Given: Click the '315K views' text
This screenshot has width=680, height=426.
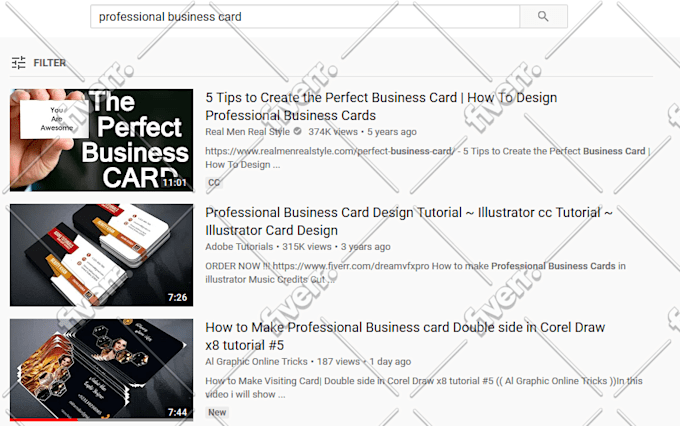Looking at the screenshot, I should [x=307, y=246].
